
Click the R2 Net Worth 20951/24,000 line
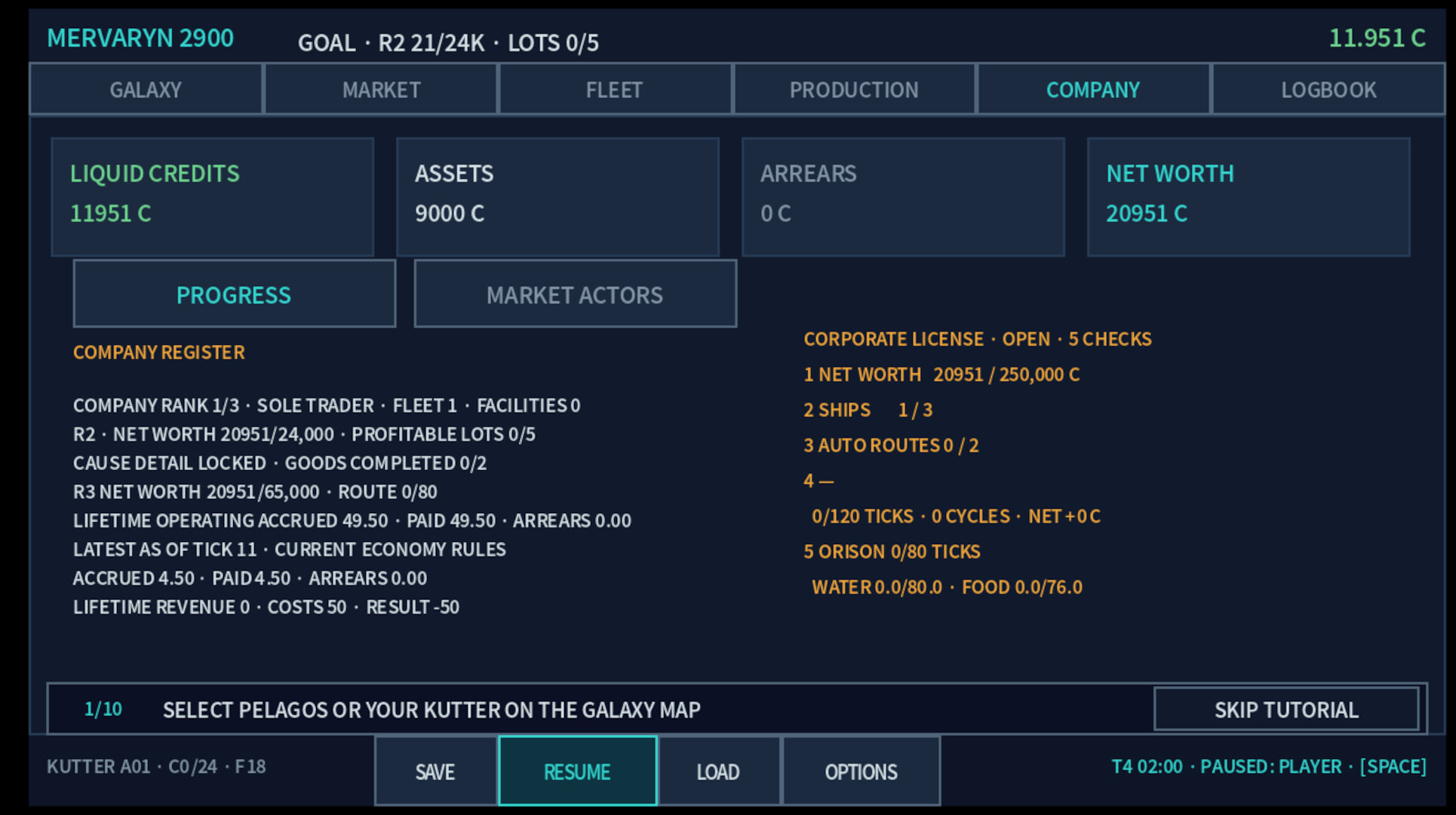pyautogui.click(x=304, y=435)
